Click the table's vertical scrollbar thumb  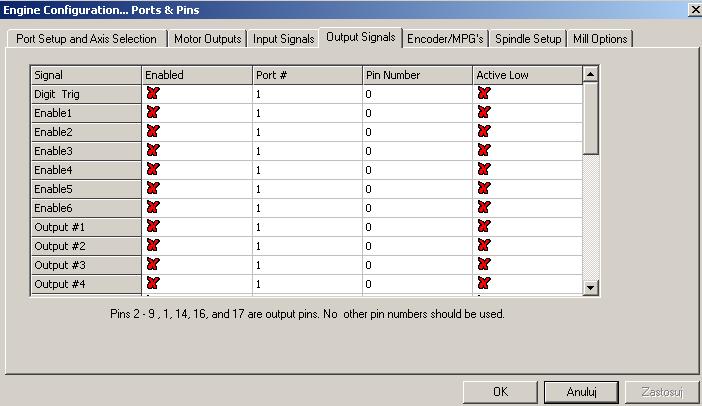[x=591, y=119]
